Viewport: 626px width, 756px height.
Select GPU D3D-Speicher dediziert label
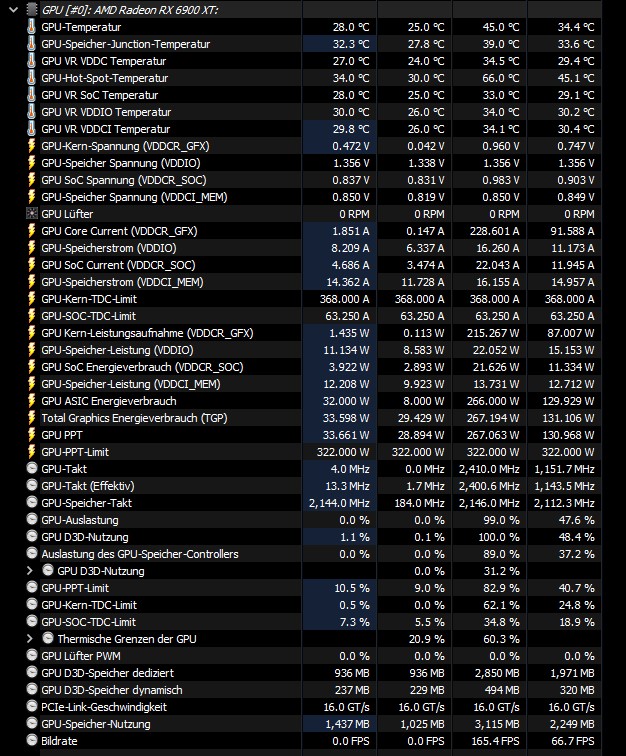[108, 673]
